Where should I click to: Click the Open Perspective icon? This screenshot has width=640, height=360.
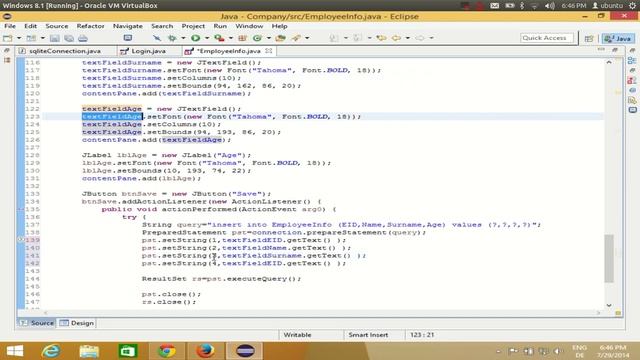point(589,38)
